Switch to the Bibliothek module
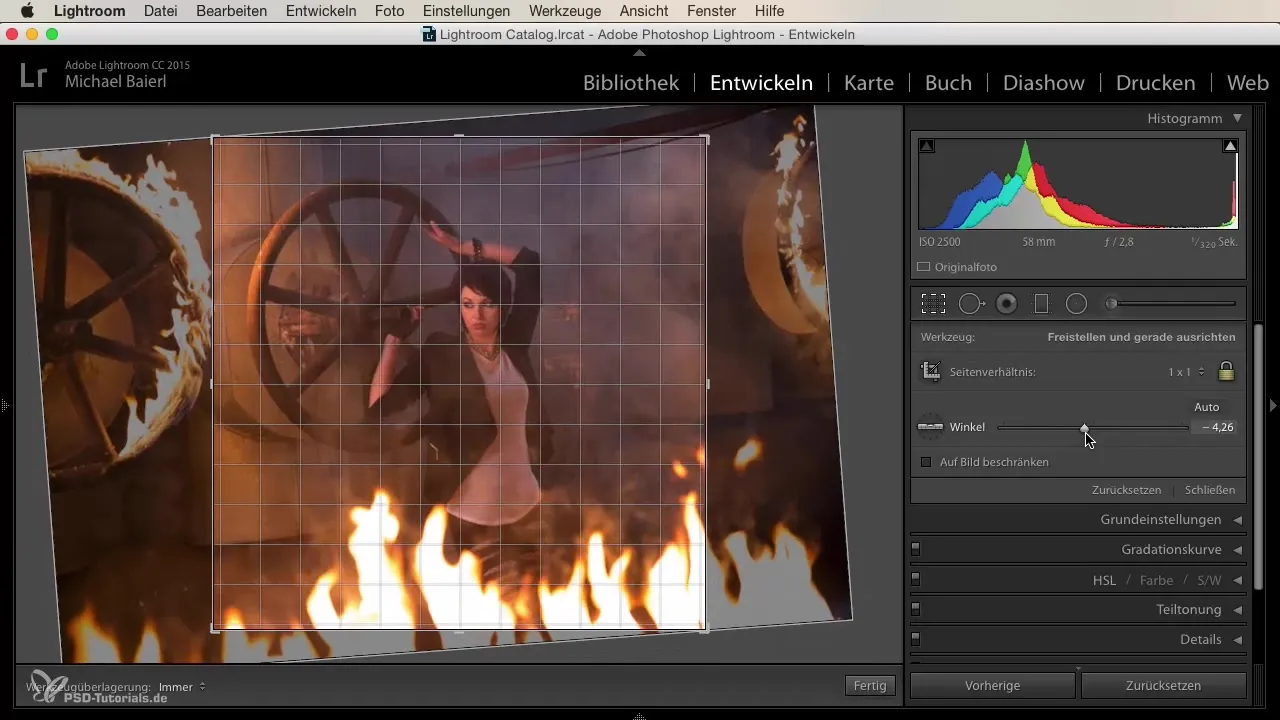 [x=631, y=83]
